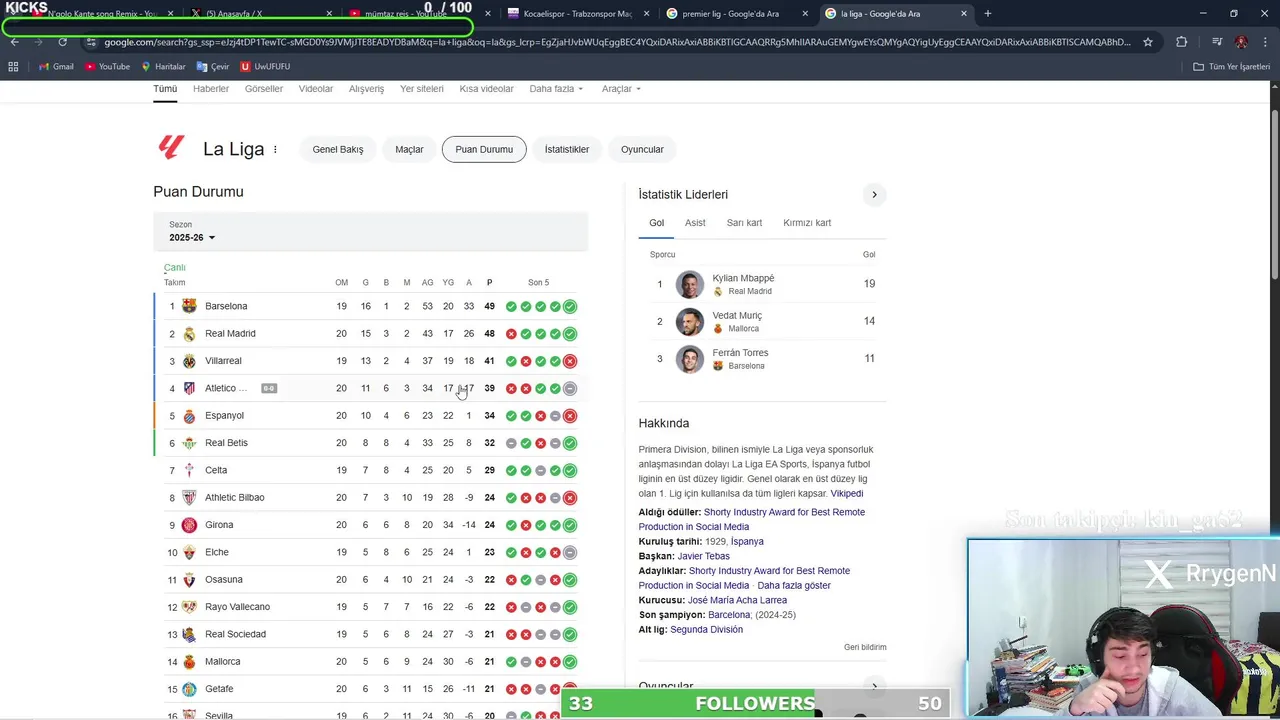This screenshot has width=1280, height=720.
Task: Open the Haberler search tab
Action: [x=211, y=89]
